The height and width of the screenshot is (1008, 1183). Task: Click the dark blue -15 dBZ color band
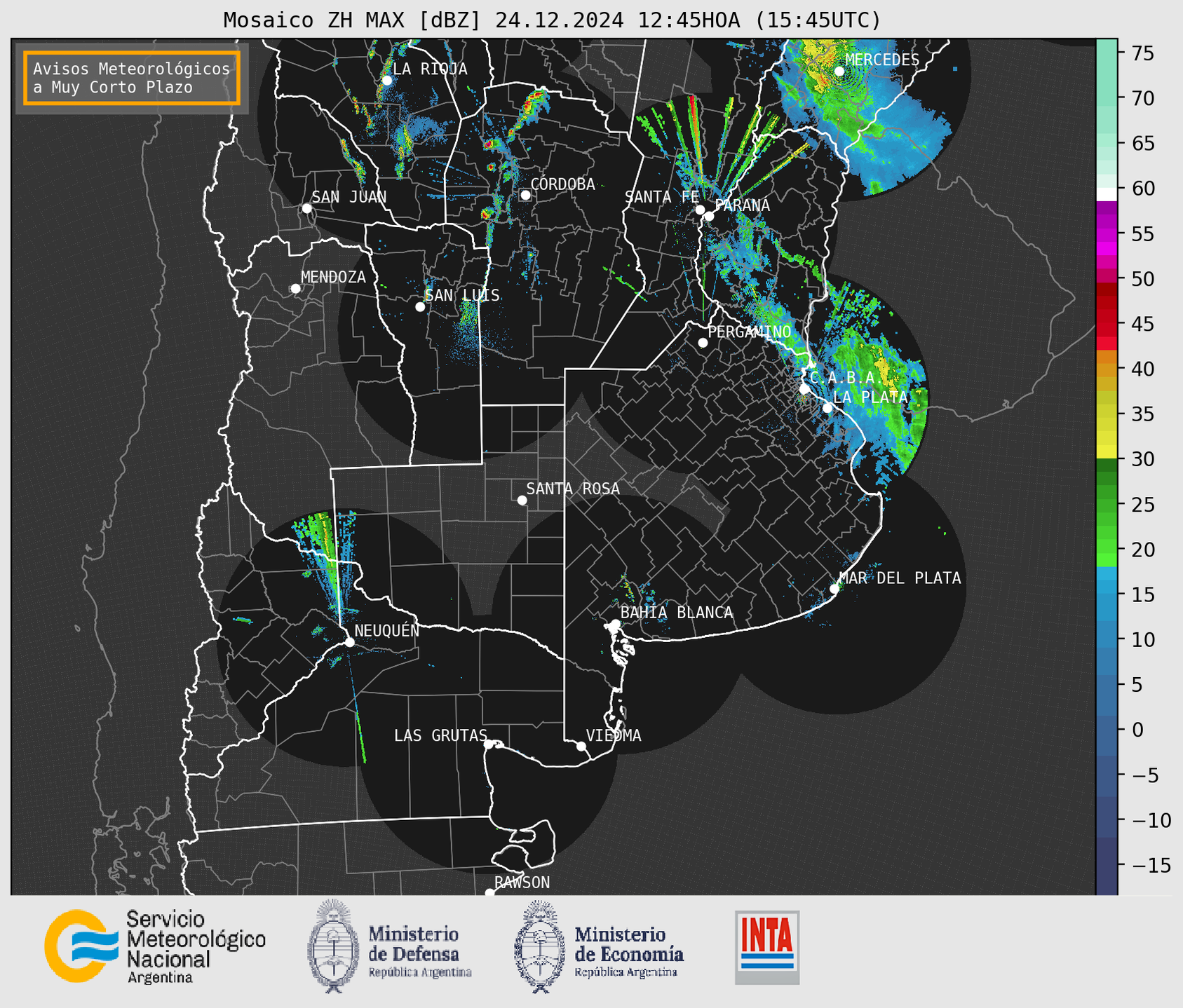[x=1107, y=866]
